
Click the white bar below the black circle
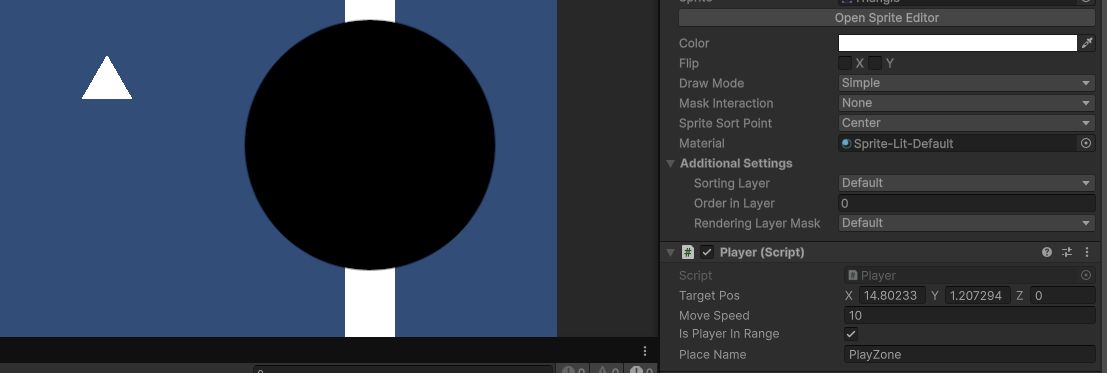pos(370,302)
